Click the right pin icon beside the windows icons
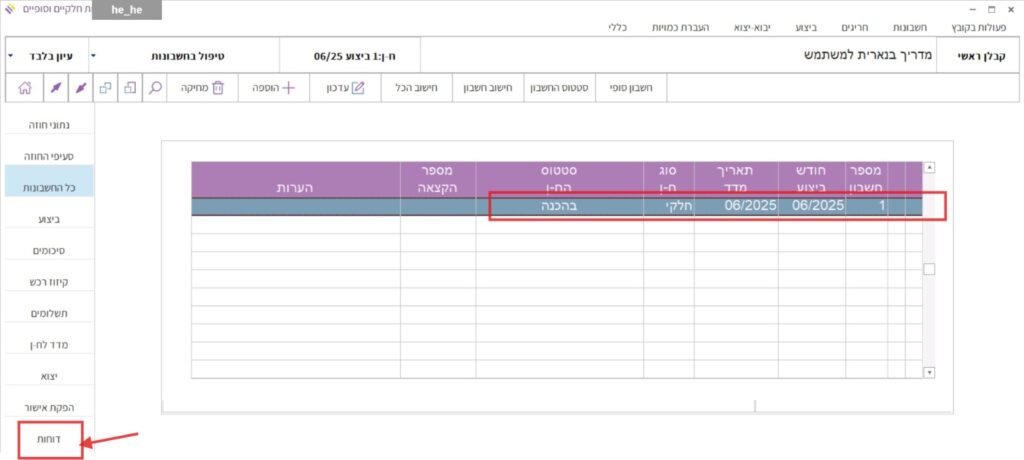This screenshot has width=1024, height=460. tap(82, 88)
